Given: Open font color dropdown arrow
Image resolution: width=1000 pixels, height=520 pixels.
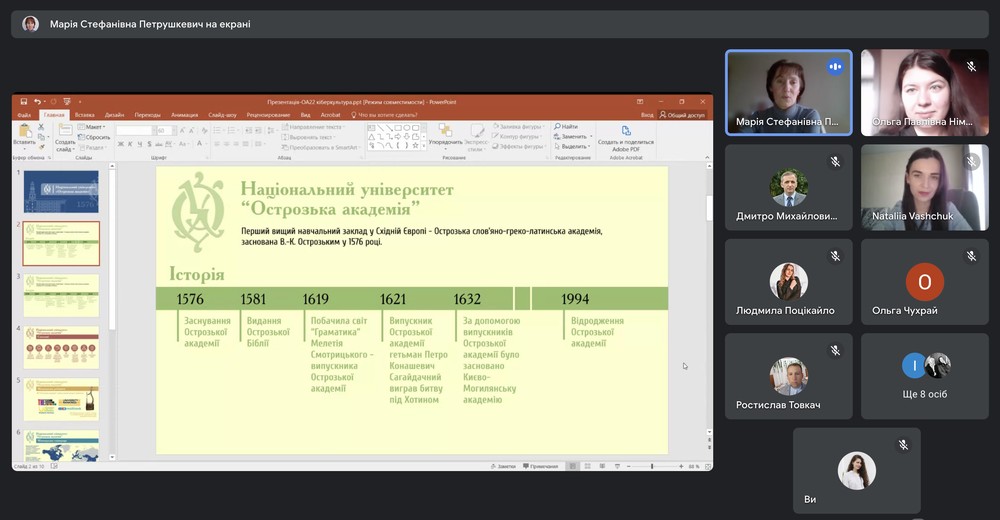Looking at the screenshot, I should pos(207,144).
